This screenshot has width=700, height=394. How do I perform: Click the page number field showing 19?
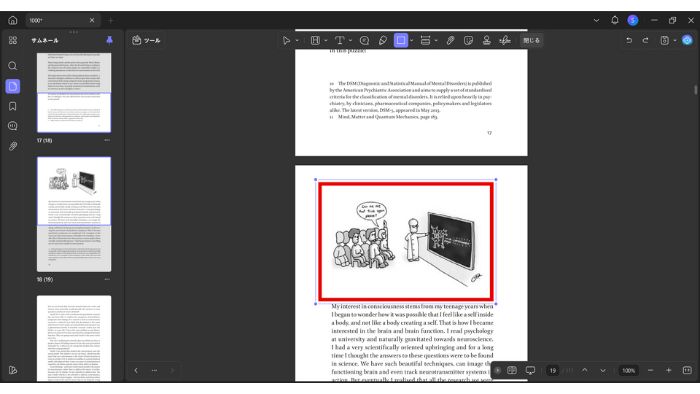point(553,370)
